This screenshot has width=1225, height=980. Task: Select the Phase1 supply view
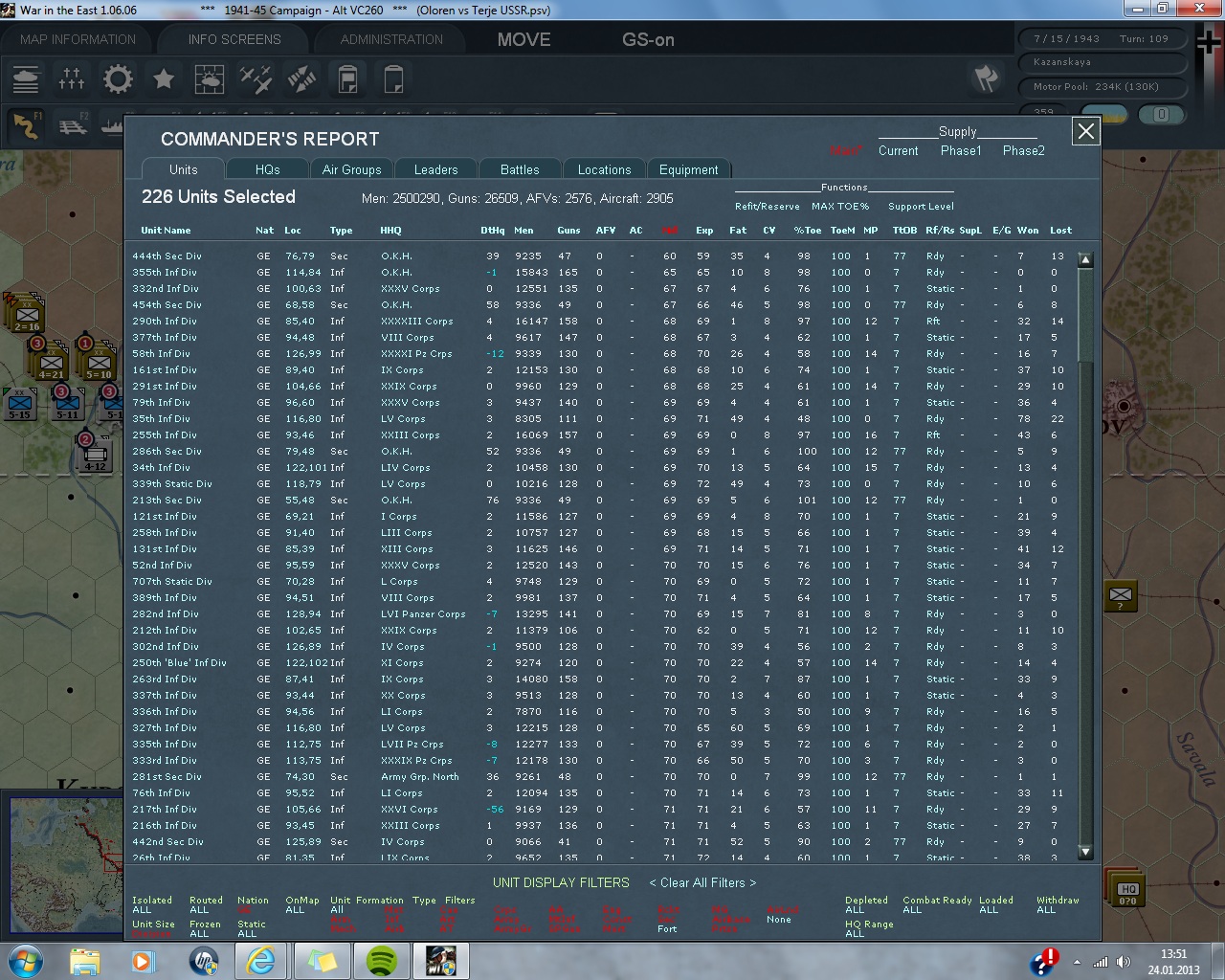[961, 150]
